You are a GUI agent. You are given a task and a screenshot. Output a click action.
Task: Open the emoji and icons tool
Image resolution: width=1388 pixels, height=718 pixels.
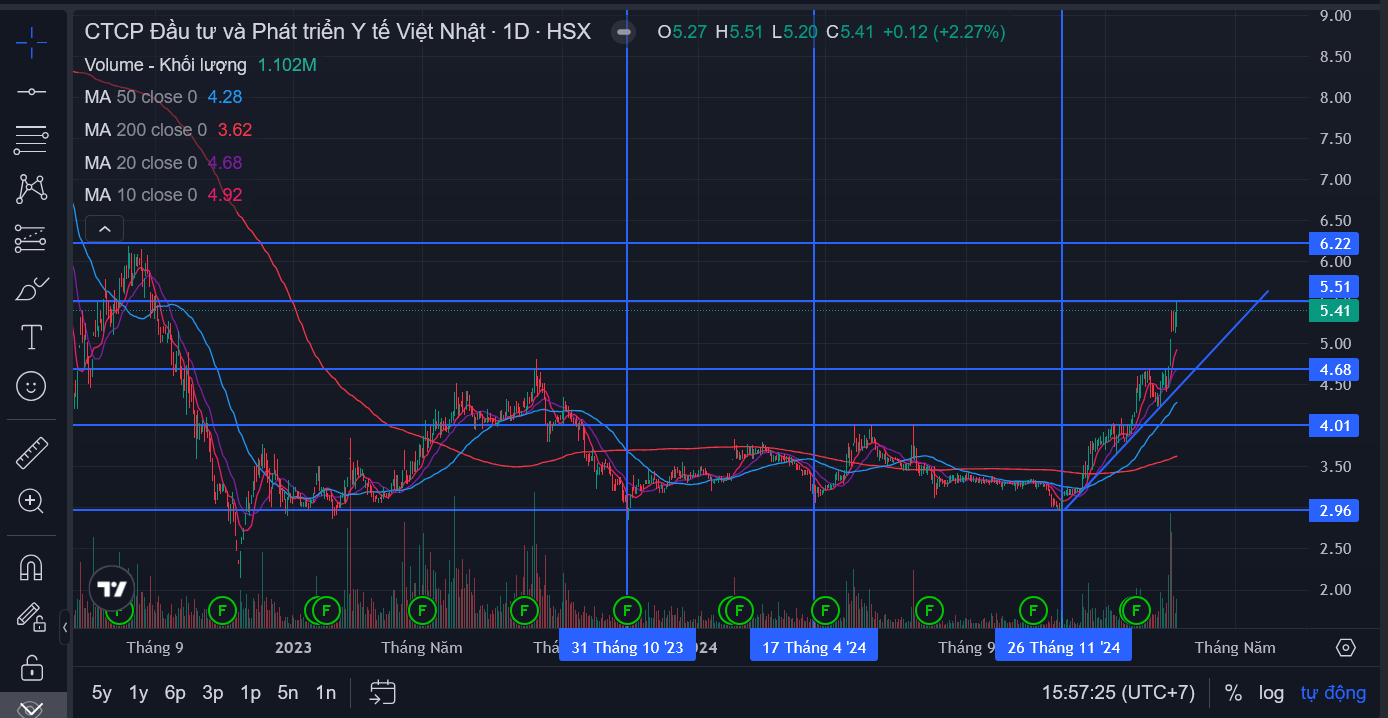[x=31, y=385]
